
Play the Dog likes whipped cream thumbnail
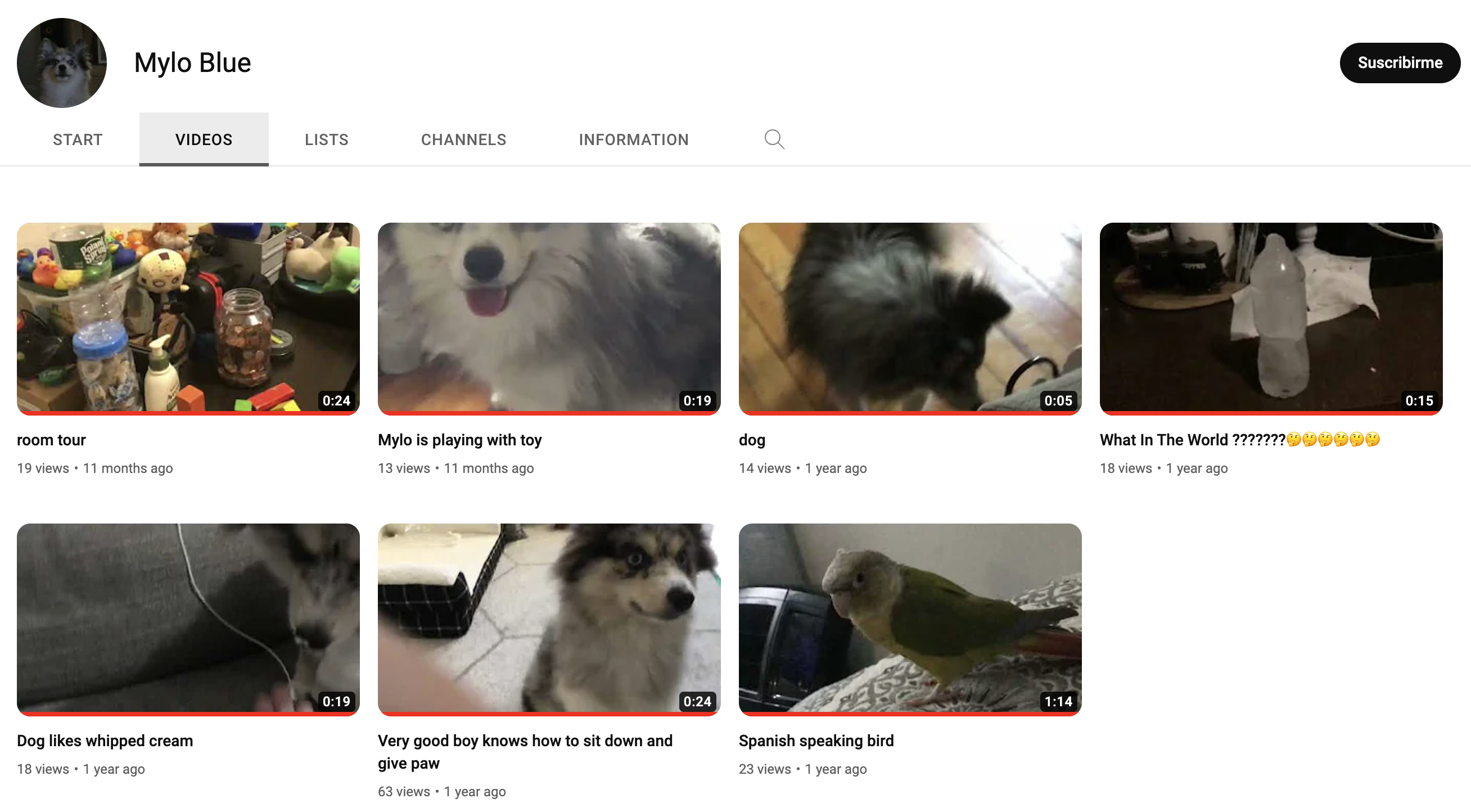[x=188, y=619]
